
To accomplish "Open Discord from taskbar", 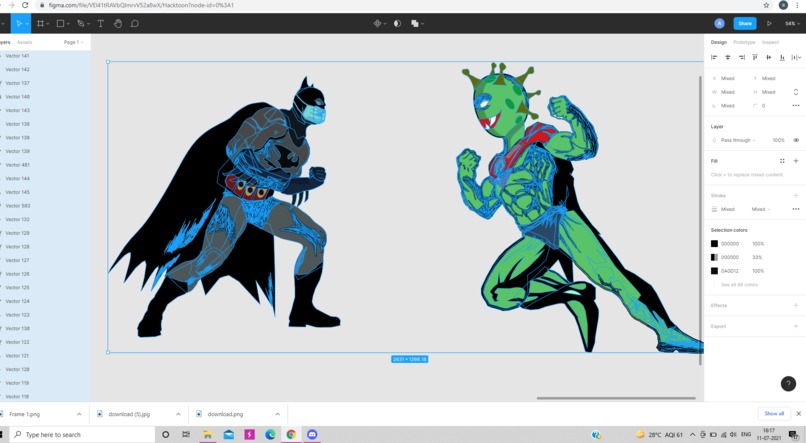I will pyautogui.click(x=312, y=435).
